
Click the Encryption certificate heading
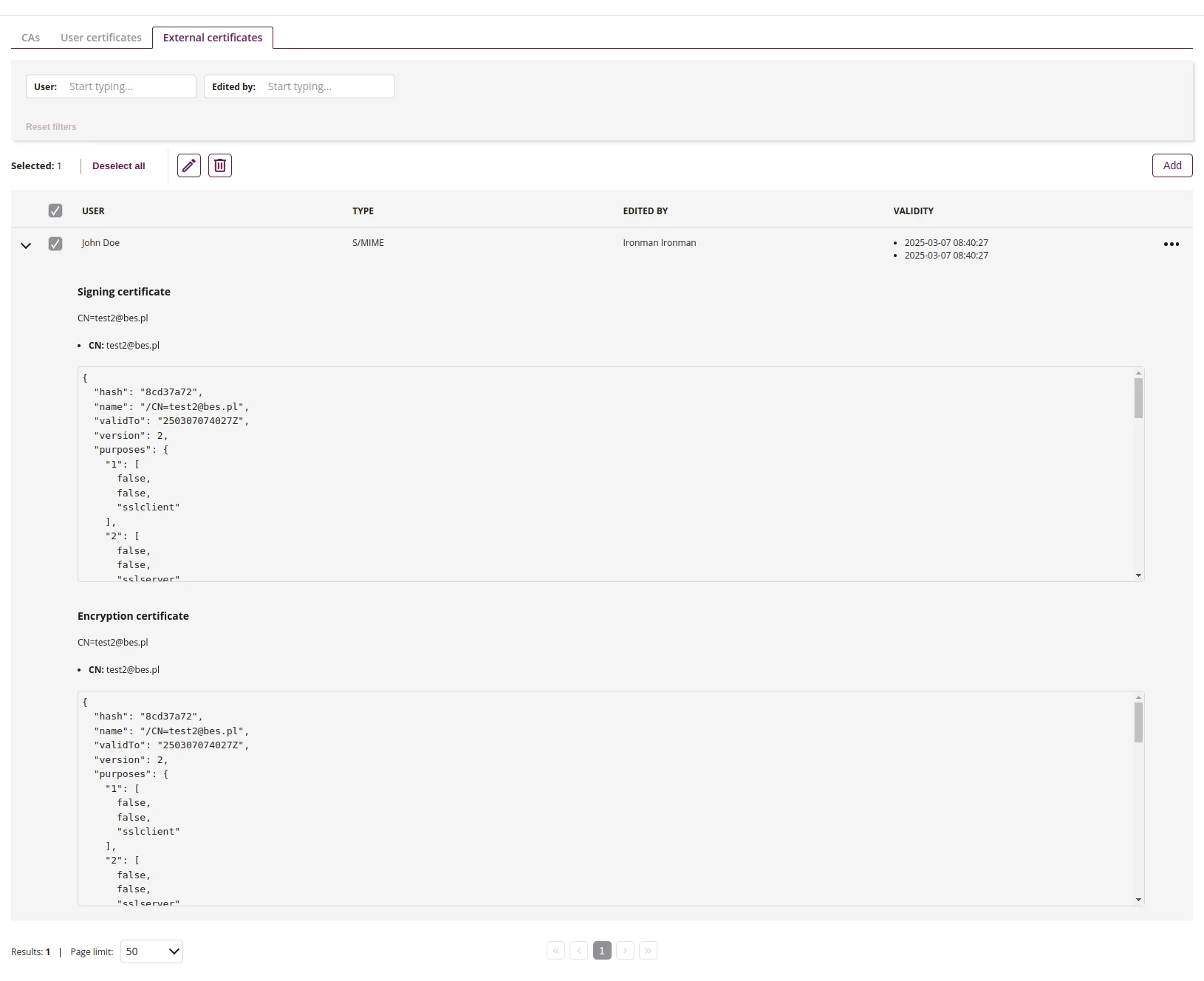133,616
